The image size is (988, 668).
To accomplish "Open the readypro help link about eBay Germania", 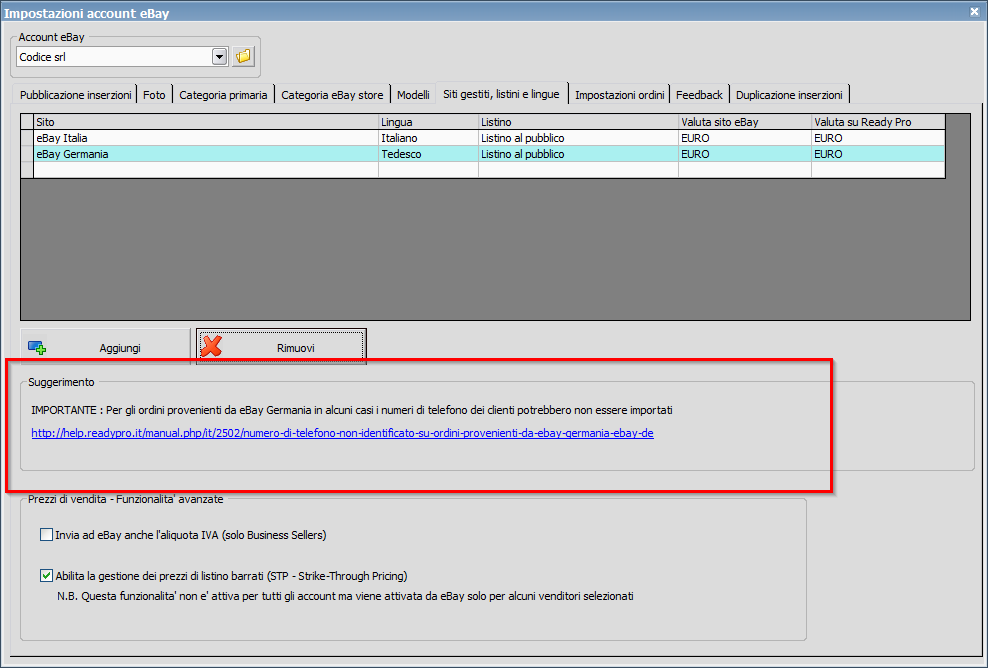I will 342,434.
